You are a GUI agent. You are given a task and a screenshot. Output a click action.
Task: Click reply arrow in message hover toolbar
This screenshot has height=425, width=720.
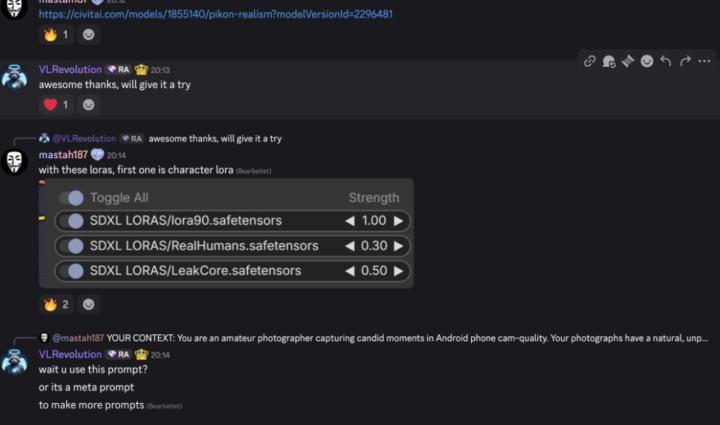pos(666,61)
